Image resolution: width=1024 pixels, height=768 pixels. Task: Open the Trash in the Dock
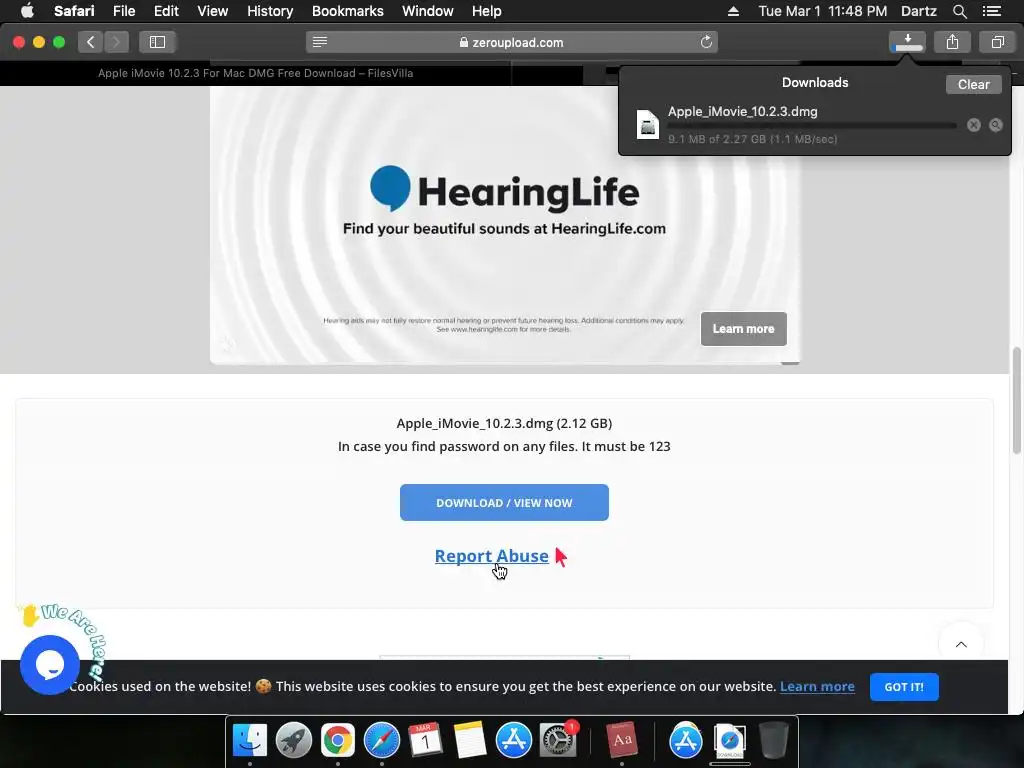point(773,741)
